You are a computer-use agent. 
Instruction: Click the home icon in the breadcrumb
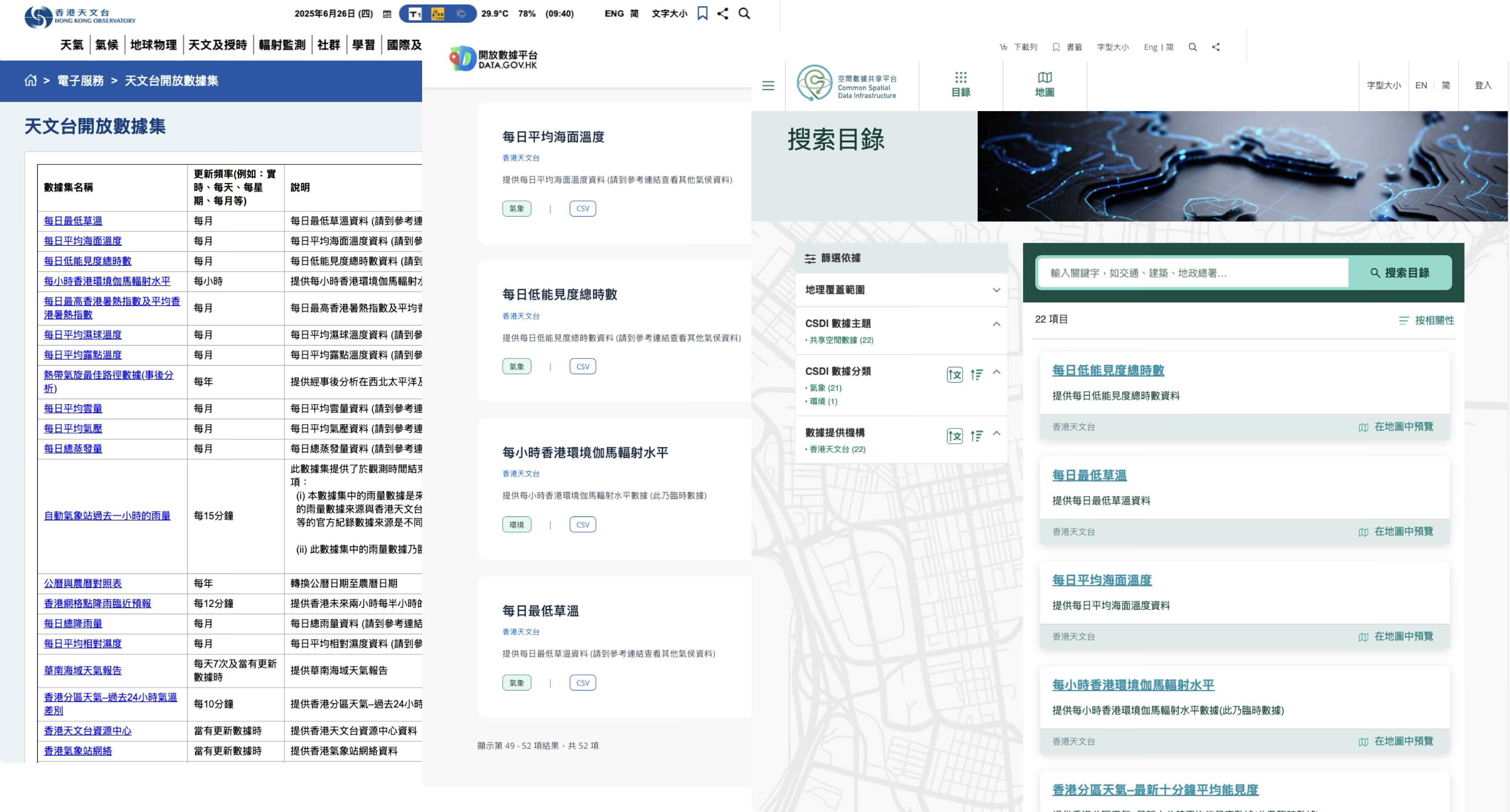[x=30, y=80]
